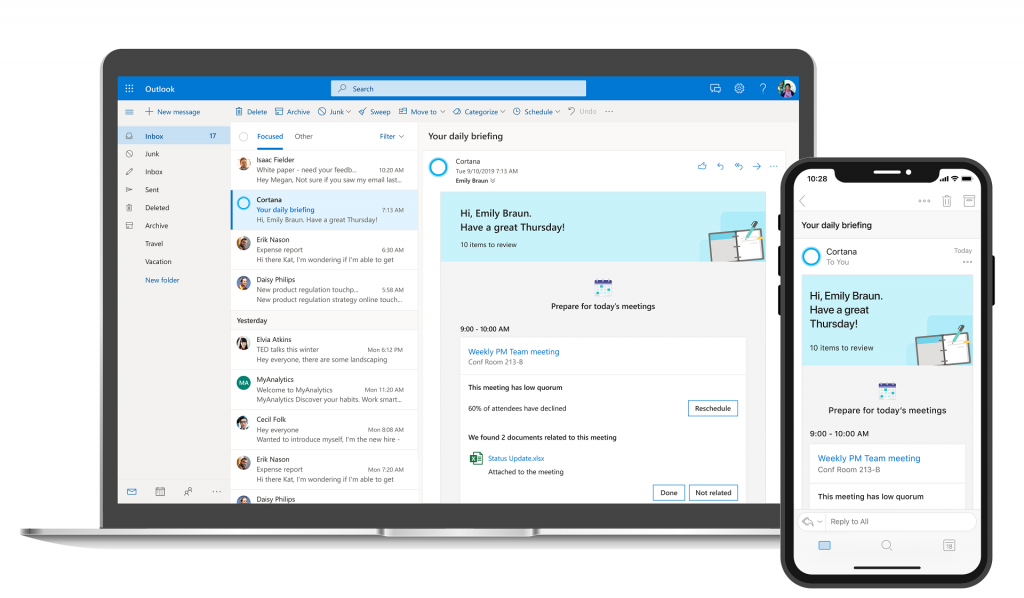Image resolution: width=1024 pixels, height=598 pixels.
Task: Archive the message with phone archive icon
Action: pos(969,201)
